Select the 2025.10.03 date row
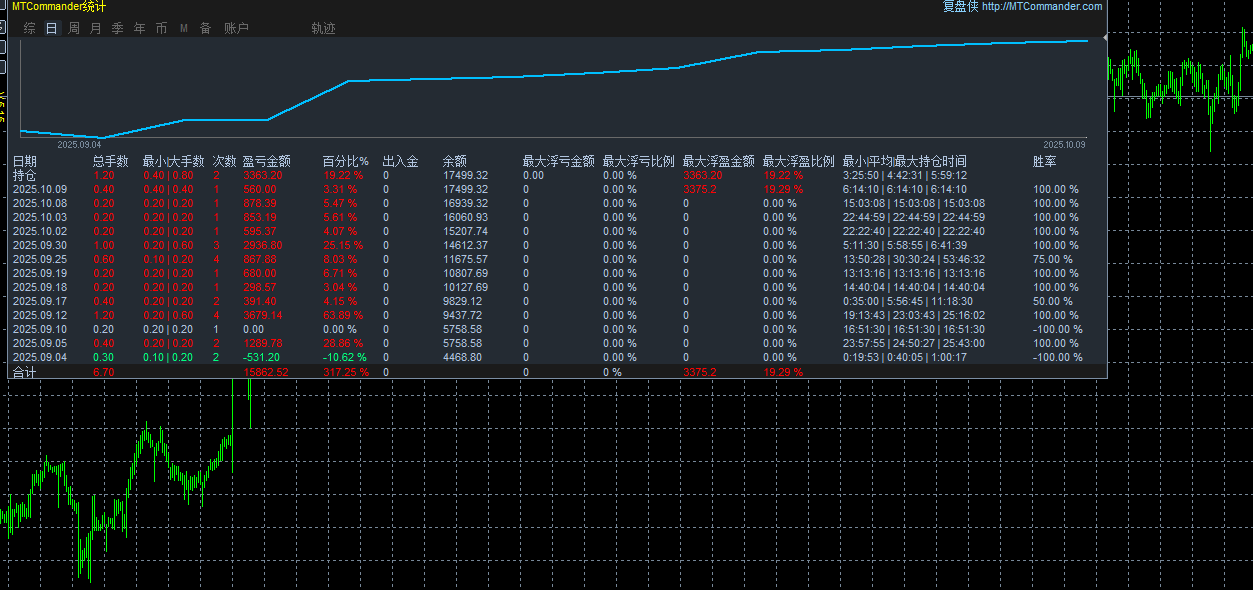1253x590 pixels. click(40, 217)
